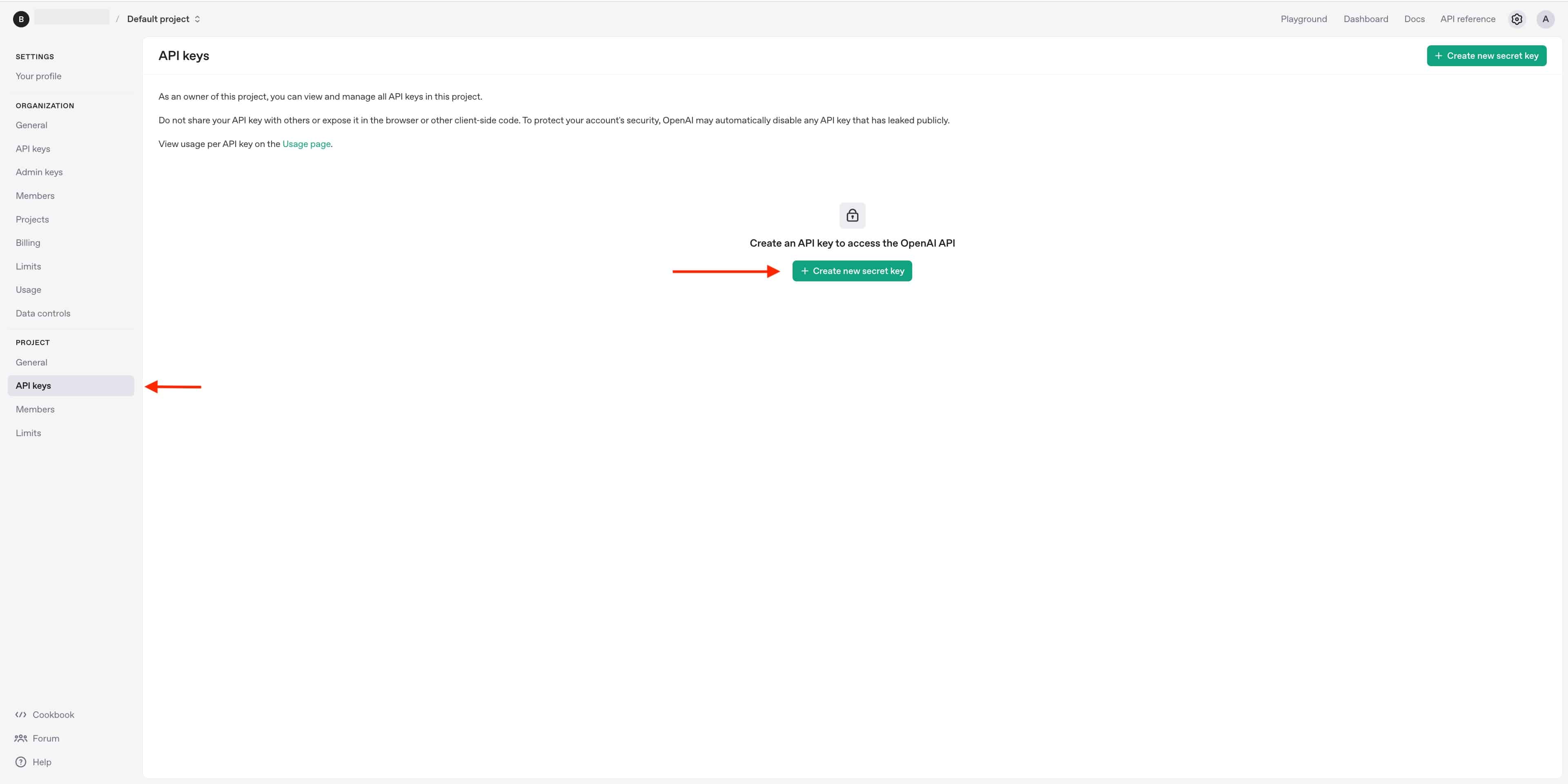Image resolution: width=1568 pixels, height=784 pixels.
Task: Open the settings gear icon
Action: 1516,19
